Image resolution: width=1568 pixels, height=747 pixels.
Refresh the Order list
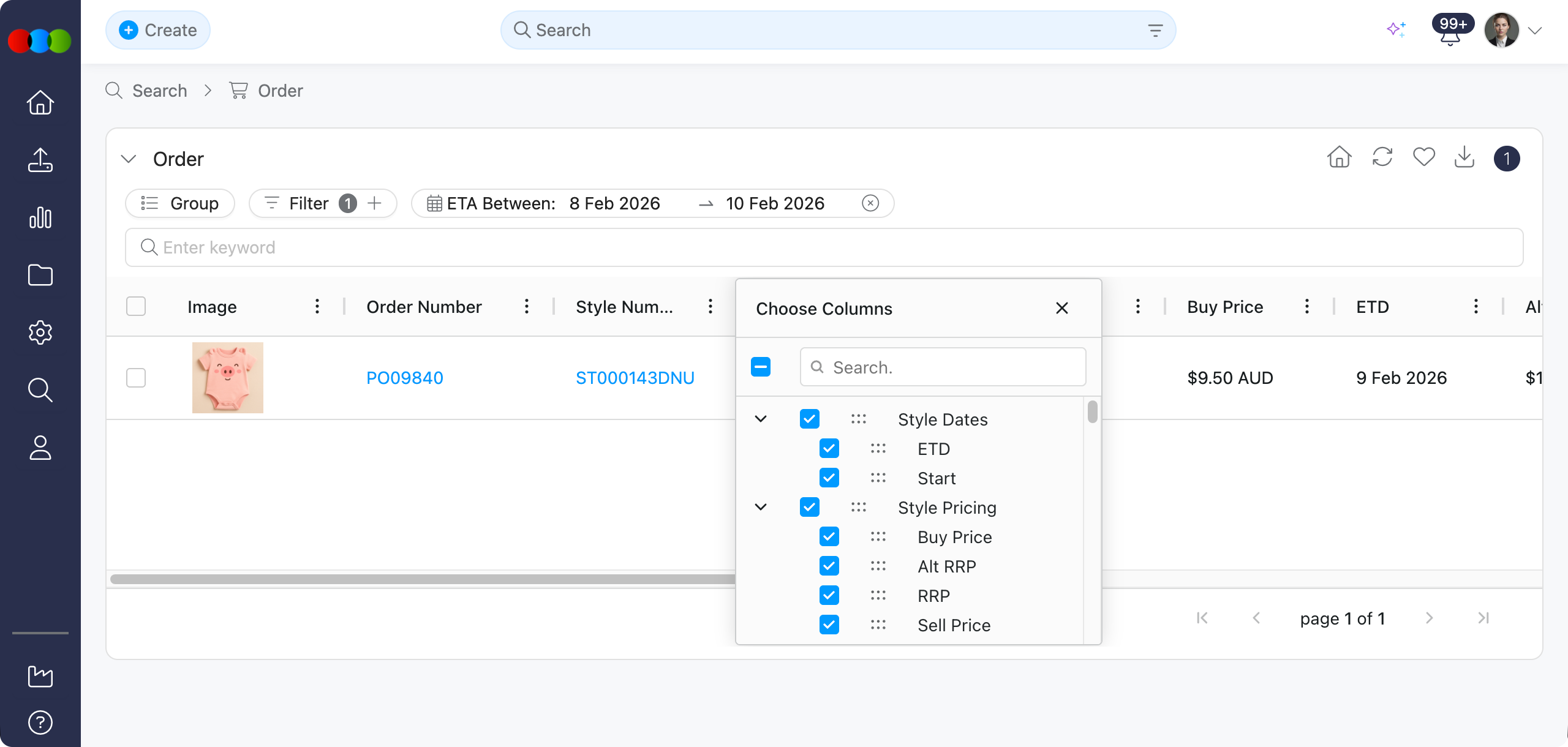pos(1382,157)
